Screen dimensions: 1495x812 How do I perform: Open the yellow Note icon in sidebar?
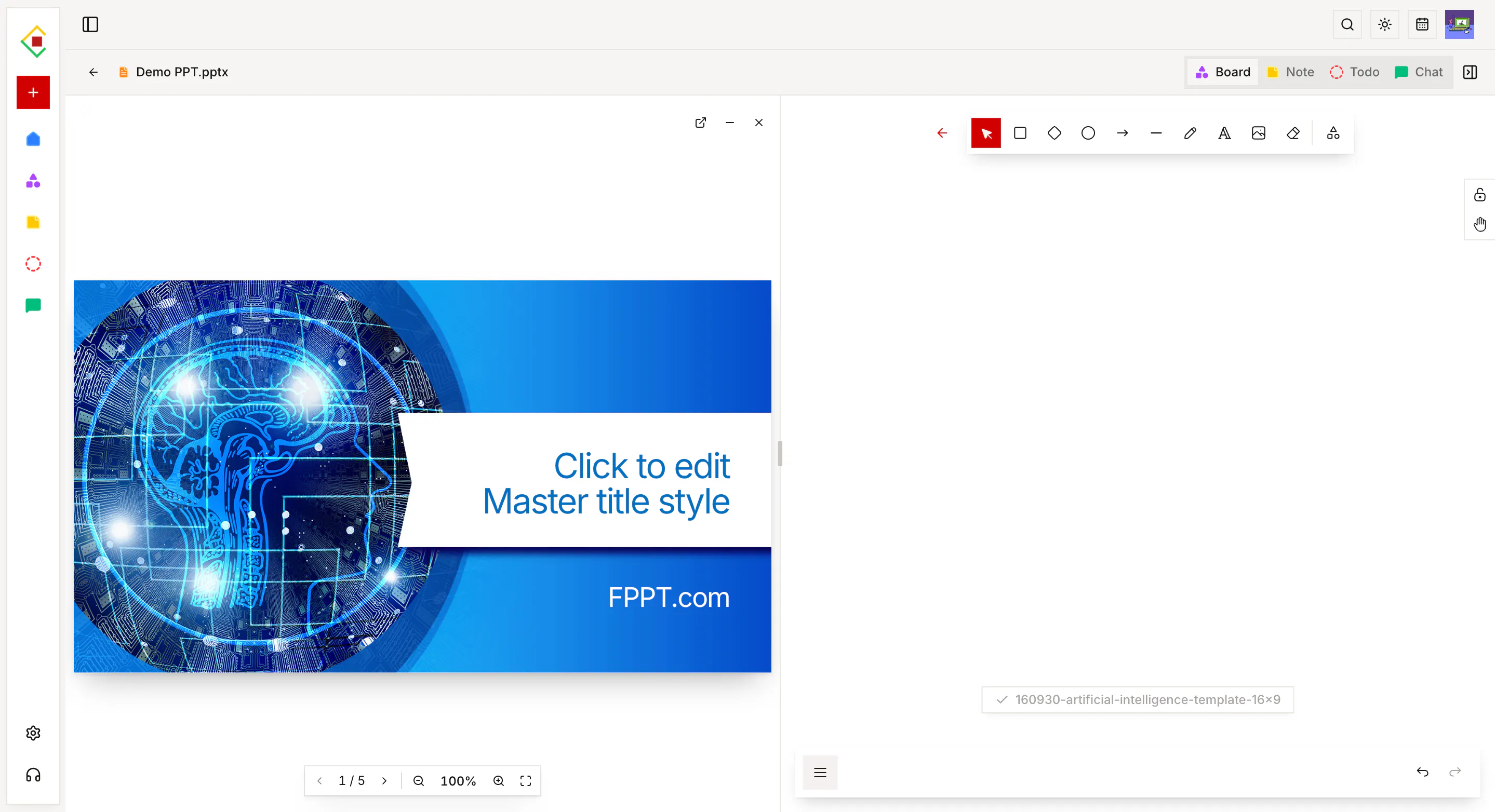[x=33, y=222]
